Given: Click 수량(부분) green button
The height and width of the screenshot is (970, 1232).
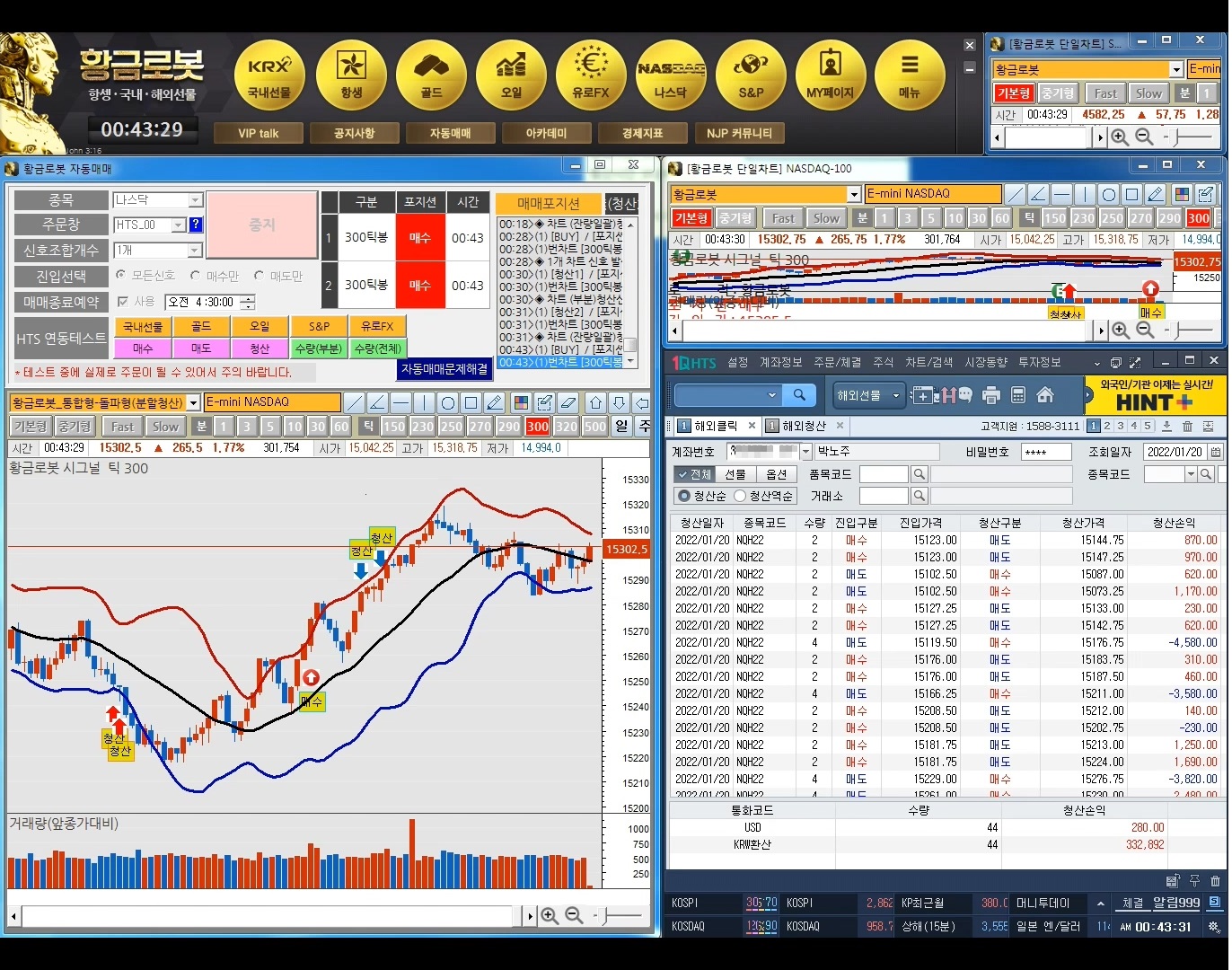Looking at the screenshot, I should click(318, 348).
